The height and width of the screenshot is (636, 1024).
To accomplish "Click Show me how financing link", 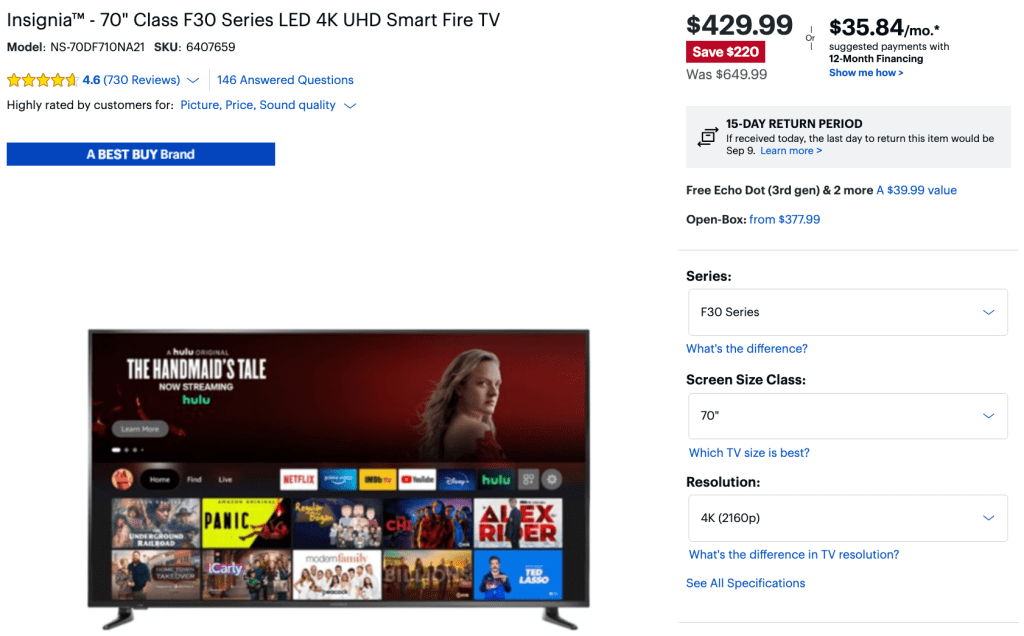I will (866, 72).
